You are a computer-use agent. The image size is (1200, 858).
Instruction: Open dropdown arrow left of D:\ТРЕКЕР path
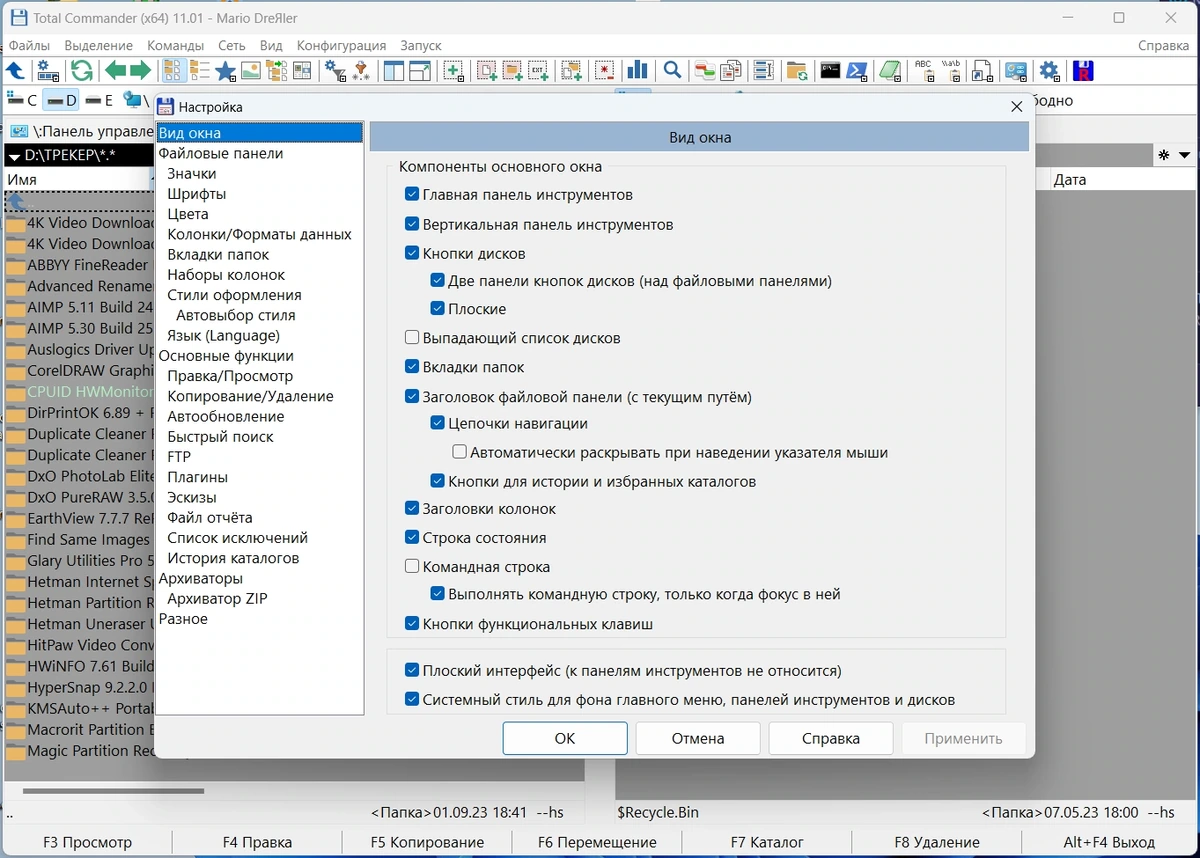[14, 156]
